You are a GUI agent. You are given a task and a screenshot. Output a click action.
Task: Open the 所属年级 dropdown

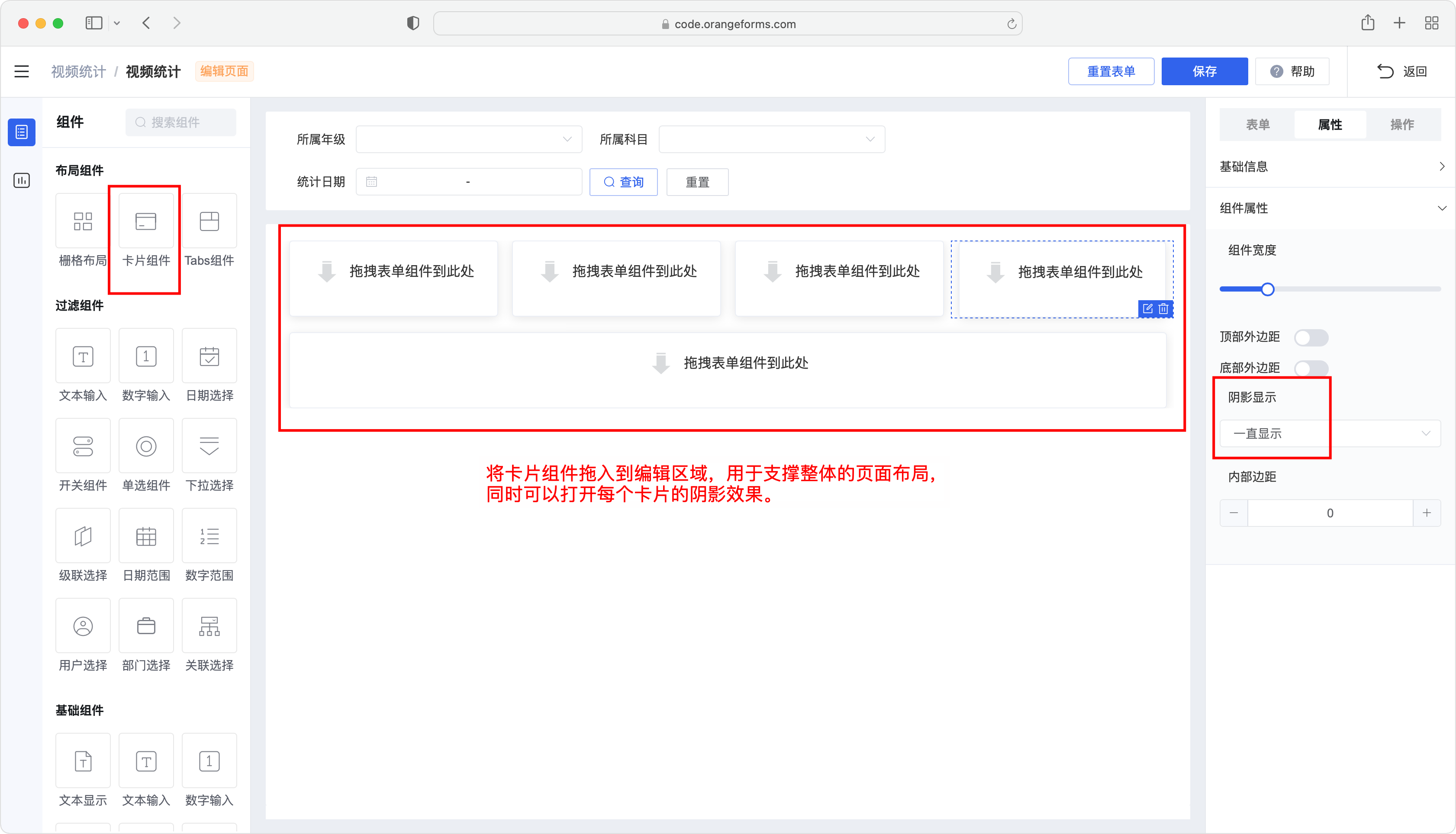tap(469, 139)
